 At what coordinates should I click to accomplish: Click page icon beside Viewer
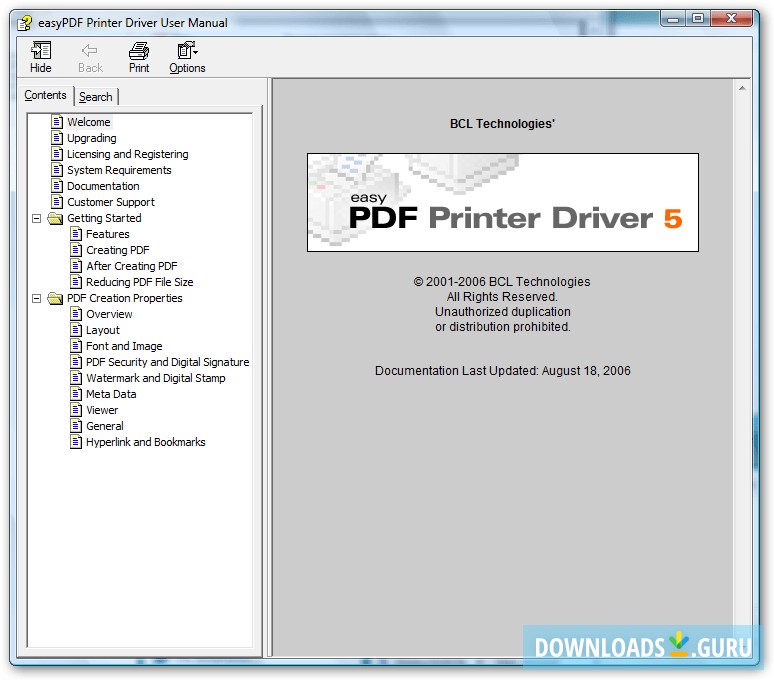[x=76, y=410]
